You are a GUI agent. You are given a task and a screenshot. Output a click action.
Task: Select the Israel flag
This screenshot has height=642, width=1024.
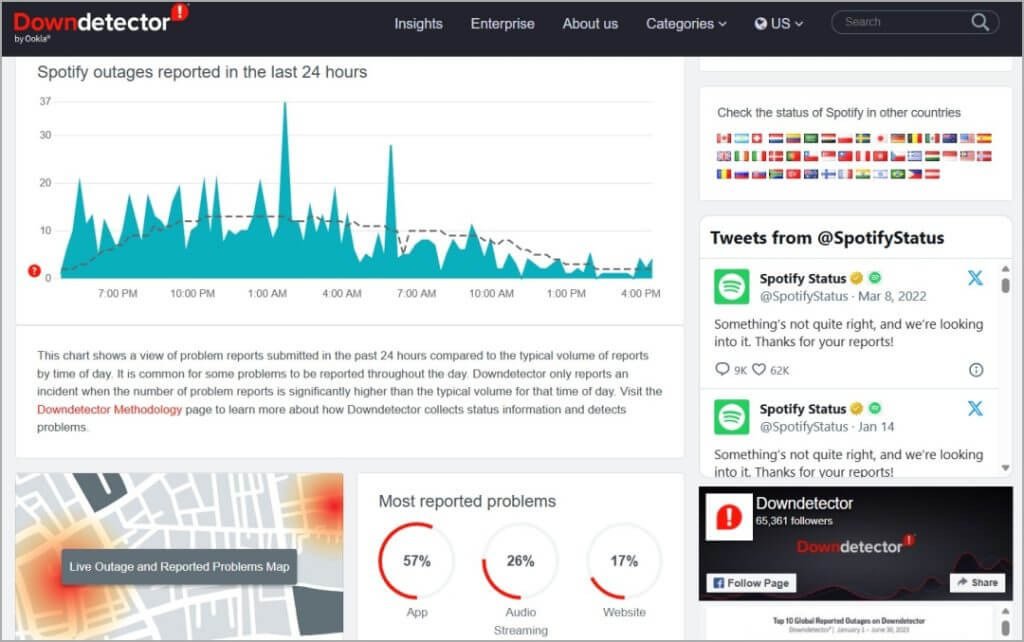coord(880,174)
